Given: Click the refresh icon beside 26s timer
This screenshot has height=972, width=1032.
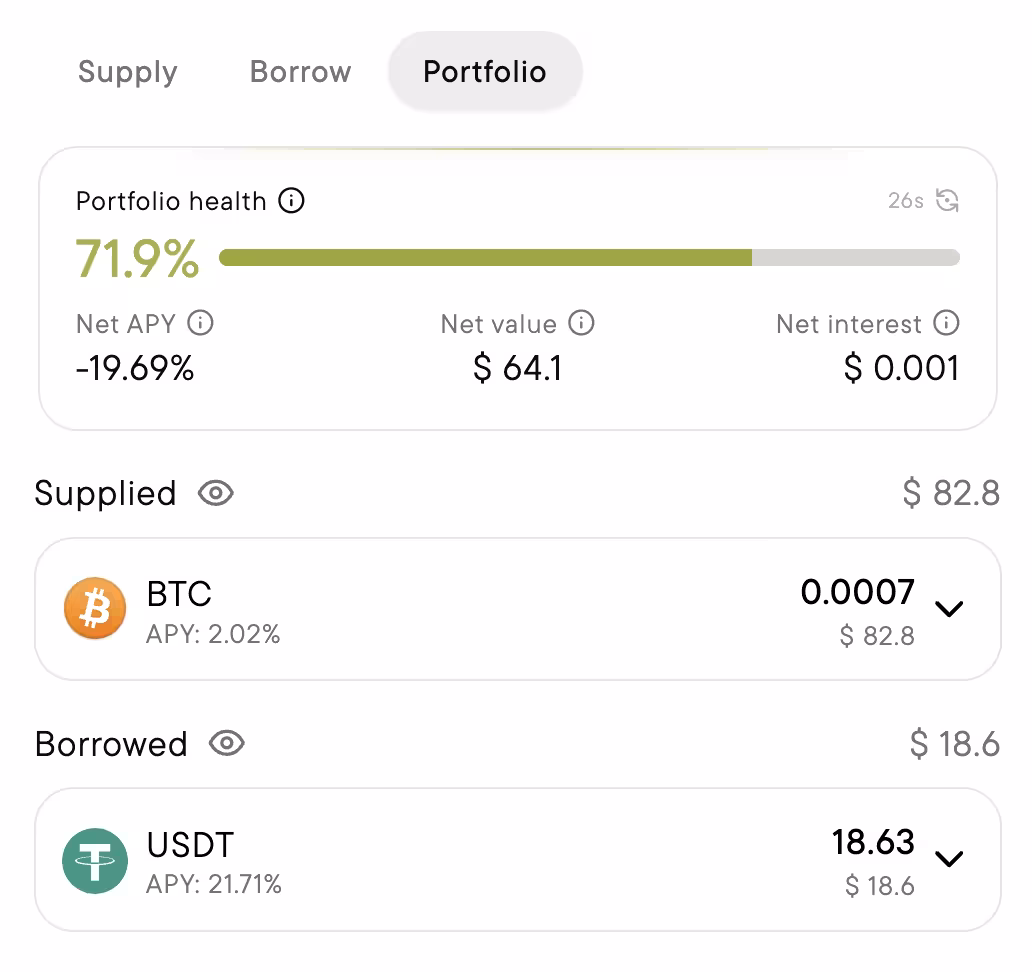Looking at the screenshot, I should pos(947,200).
